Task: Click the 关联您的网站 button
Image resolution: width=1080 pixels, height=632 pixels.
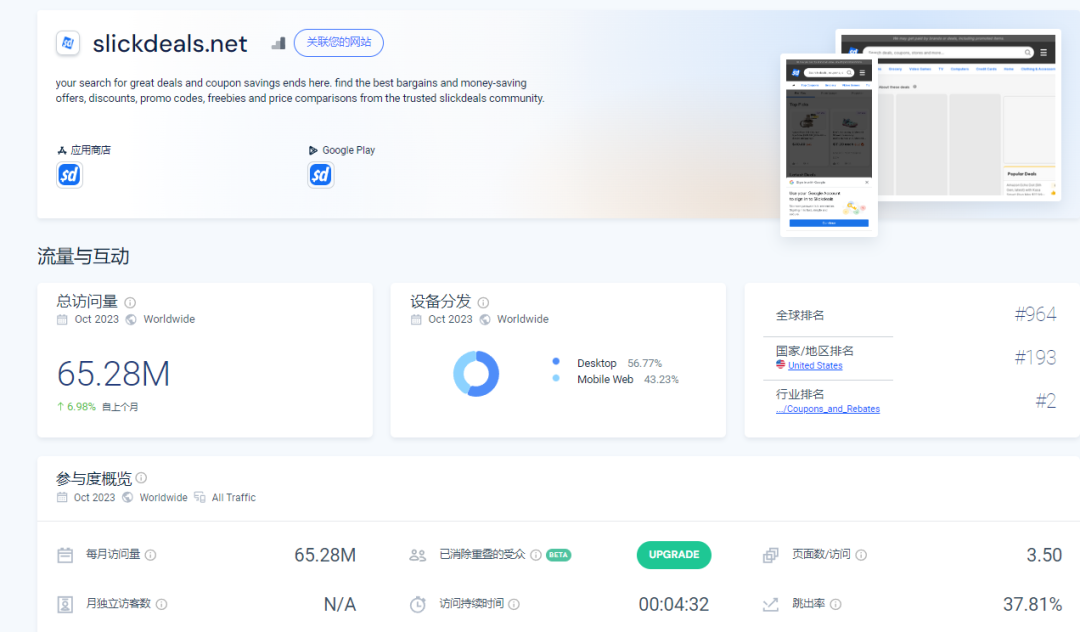Action: tap(338, 43)
